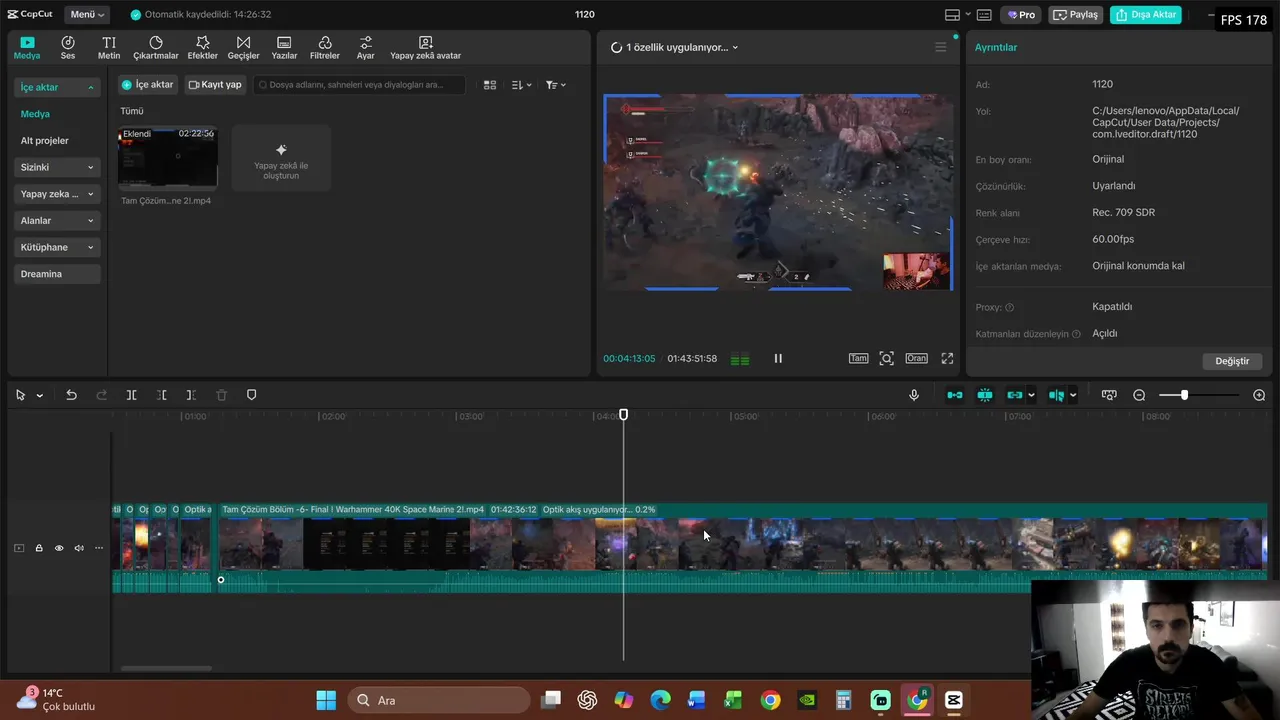Zoom in the timeline
1280x720 pixels.
[1259, 395]
